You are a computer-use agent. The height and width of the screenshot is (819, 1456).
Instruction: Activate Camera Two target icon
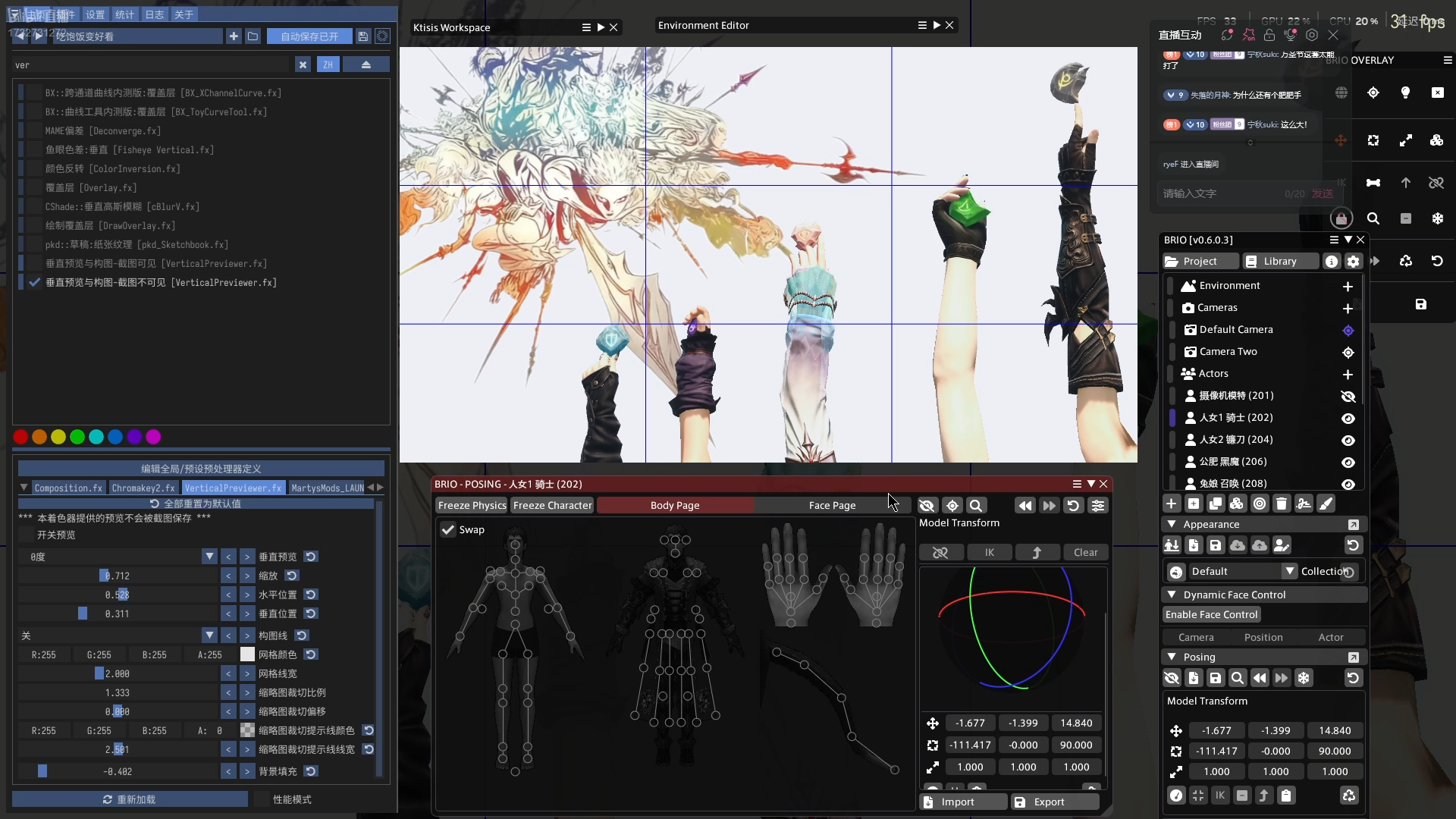point(1348,352)
